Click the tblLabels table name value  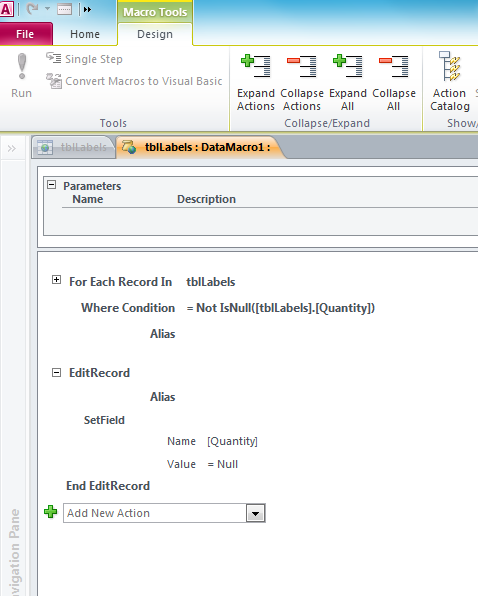pos(211,282)
